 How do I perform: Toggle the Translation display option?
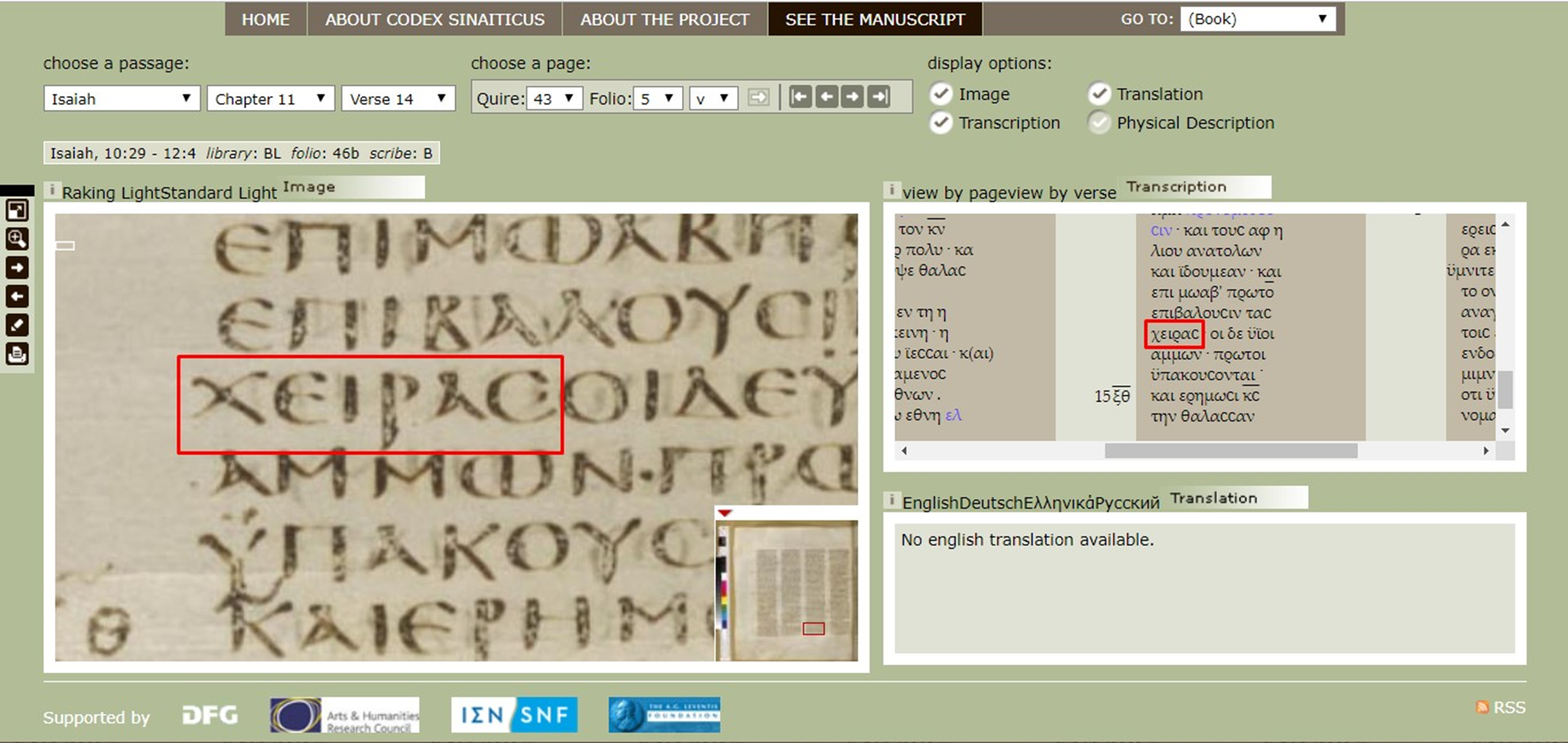tap(1099, 94)
